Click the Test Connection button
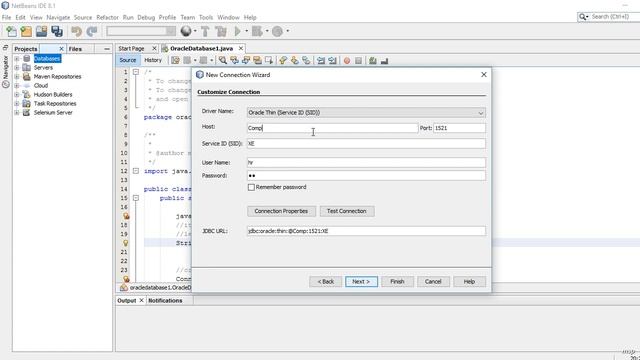 [x=347, y=211]
